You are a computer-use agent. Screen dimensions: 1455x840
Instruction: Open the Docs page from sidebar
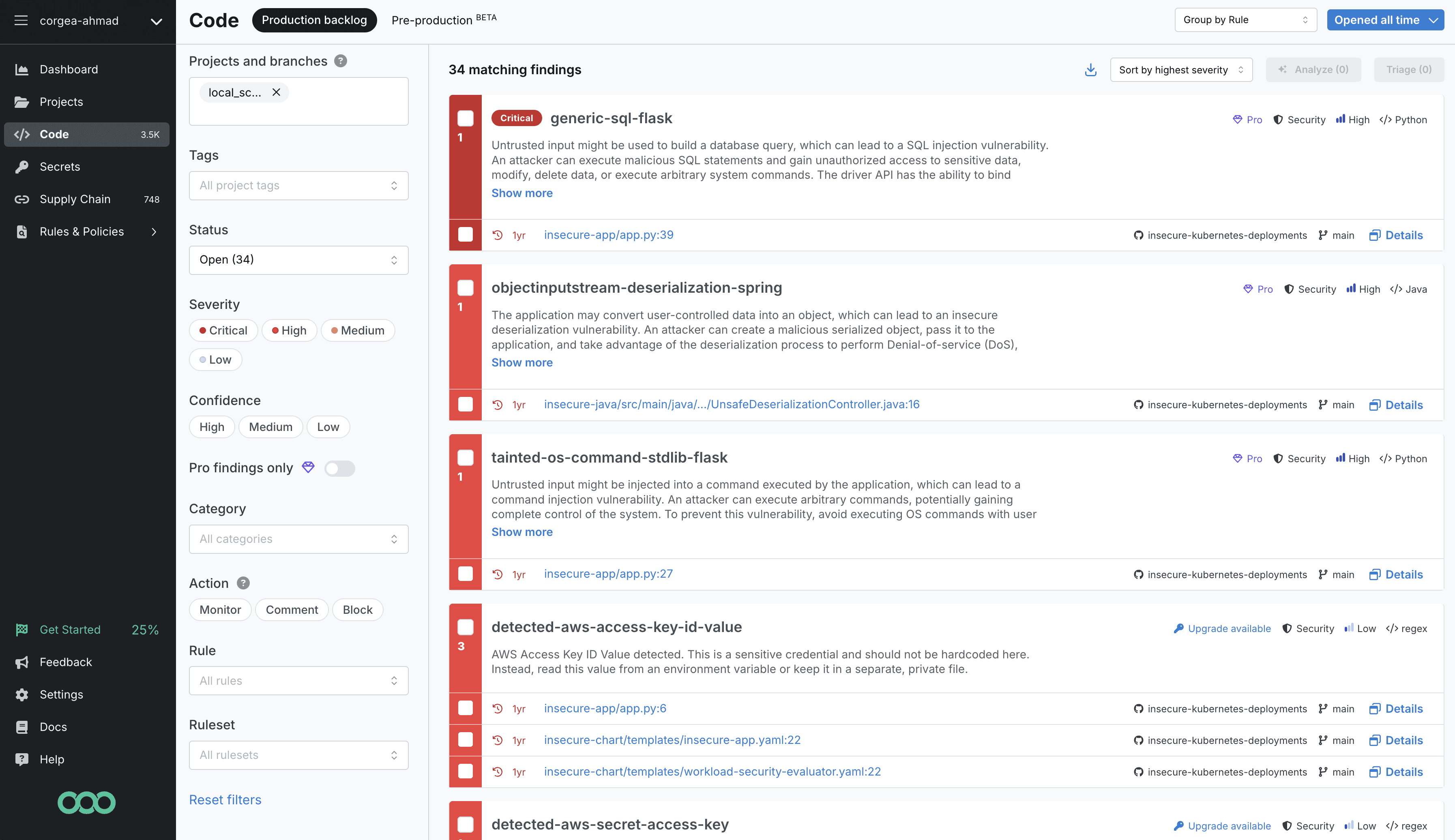pos(53,727)
